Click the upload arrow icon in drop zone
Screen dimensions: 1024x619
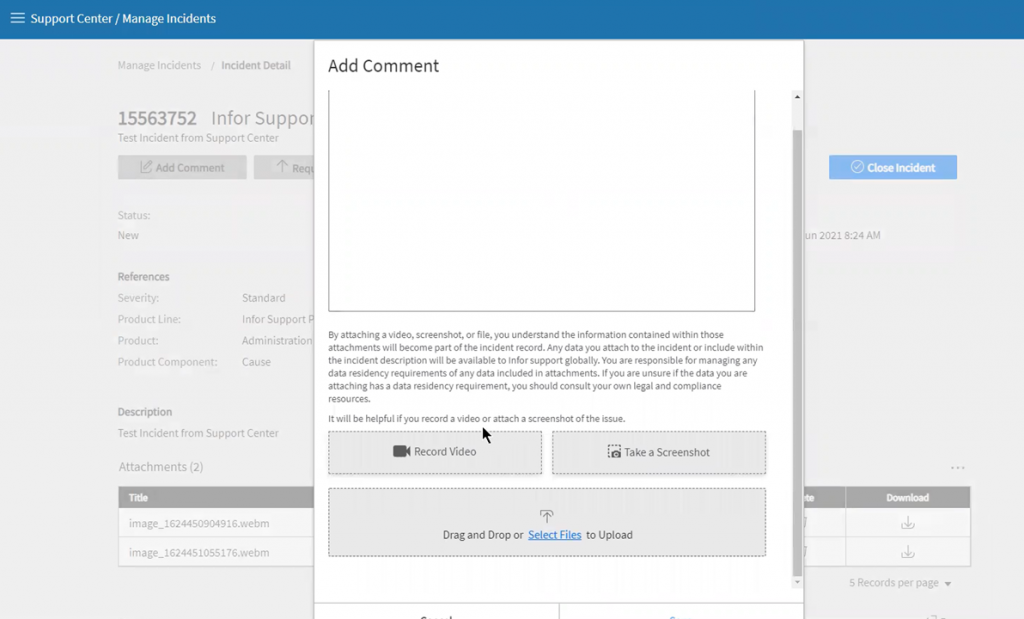[x=546, y=516]
